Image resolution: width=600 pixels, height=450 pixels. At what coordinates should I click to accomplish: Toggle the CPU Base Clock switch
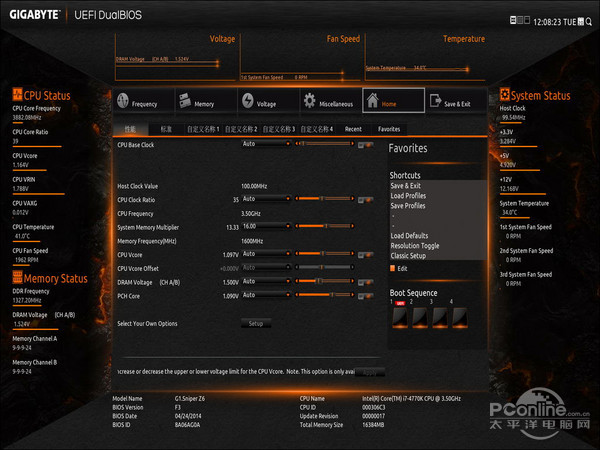click(x=365, y=145)
